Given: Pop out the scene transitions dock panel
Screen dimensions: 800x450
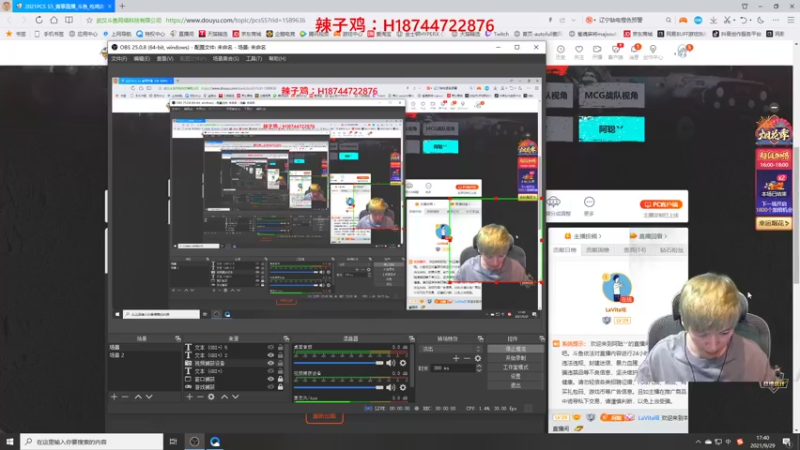Looking at the screenshot, I should coord(480,338).
